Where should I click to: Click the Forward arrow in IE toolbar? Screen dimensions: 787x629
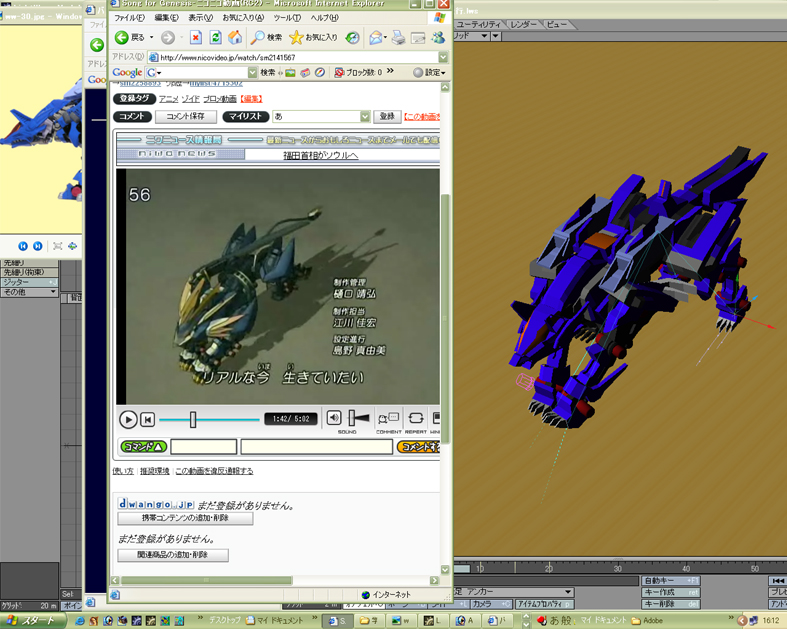168,37
